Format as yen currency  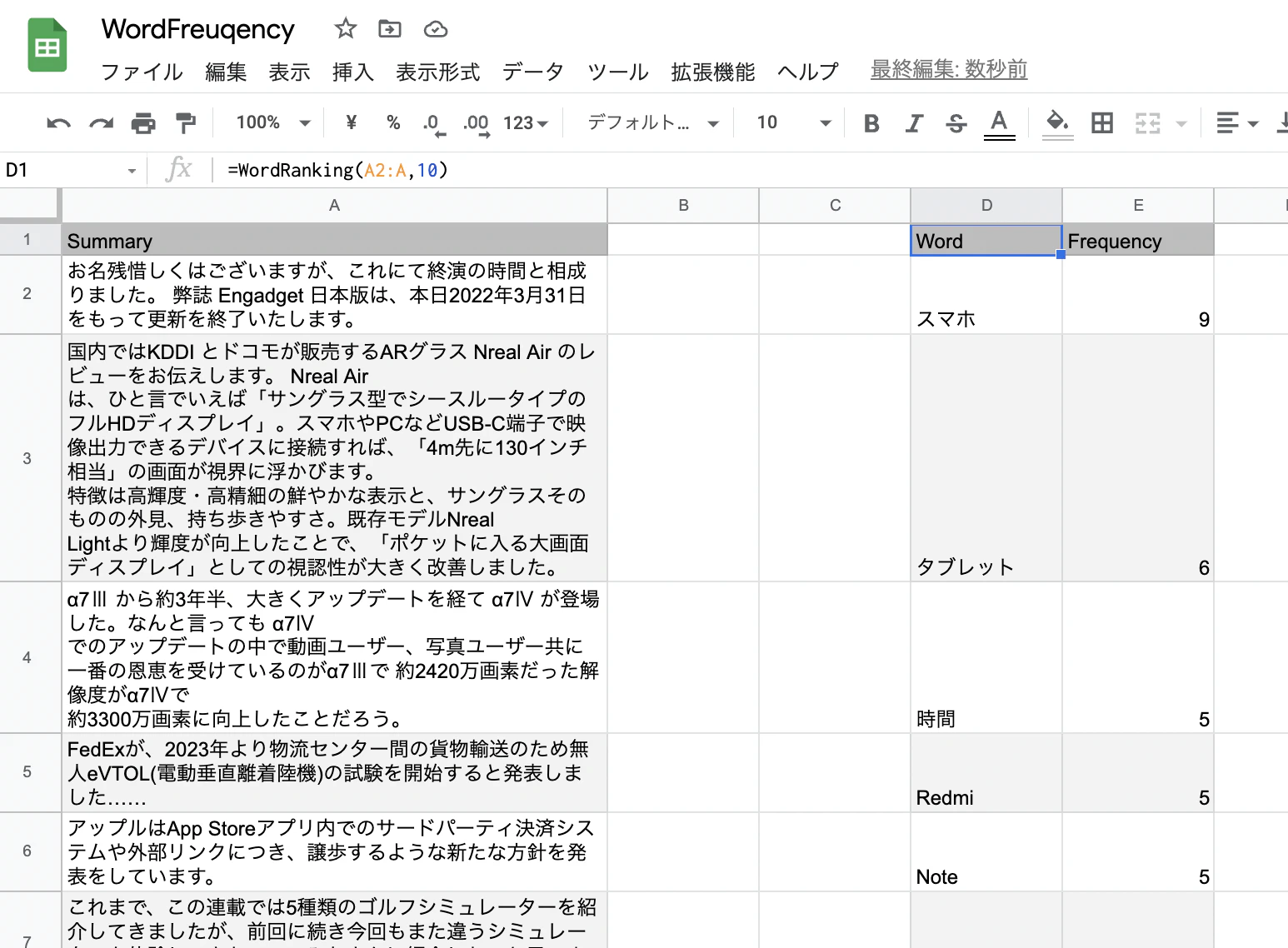click(352, 122)
